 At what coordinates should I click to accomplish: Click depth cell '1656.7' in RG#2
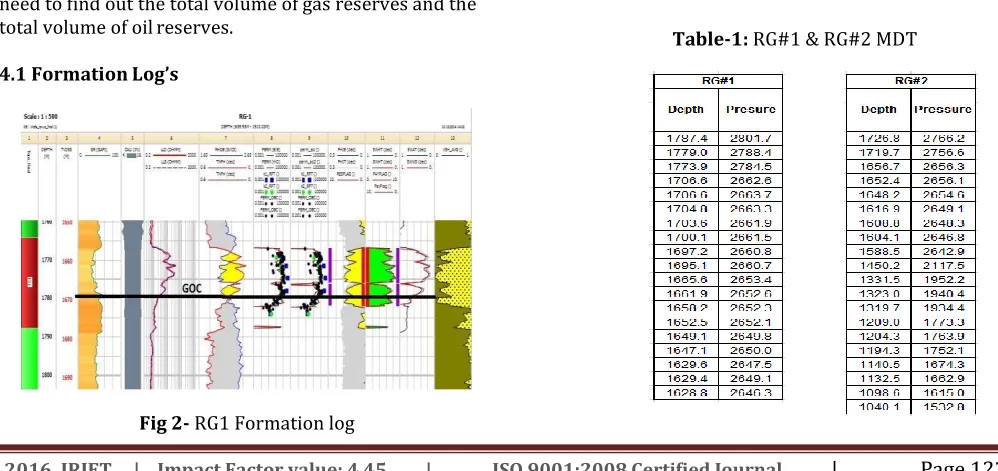[x=879, y=166]
